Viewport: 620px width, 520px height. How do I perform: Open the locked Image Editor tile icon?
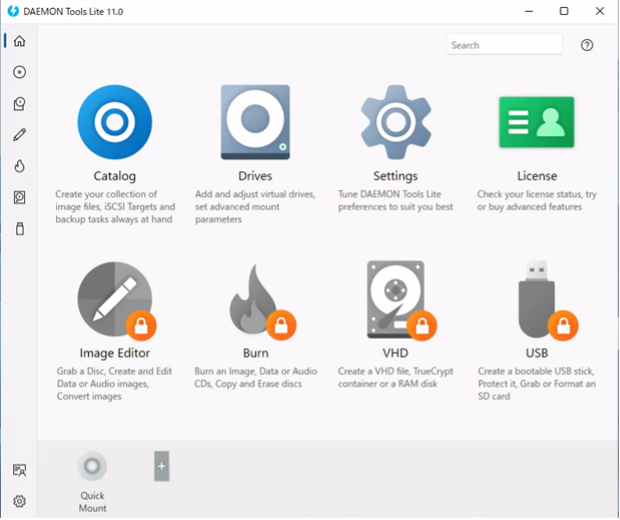pyautogui.click(x=115, y=299)
